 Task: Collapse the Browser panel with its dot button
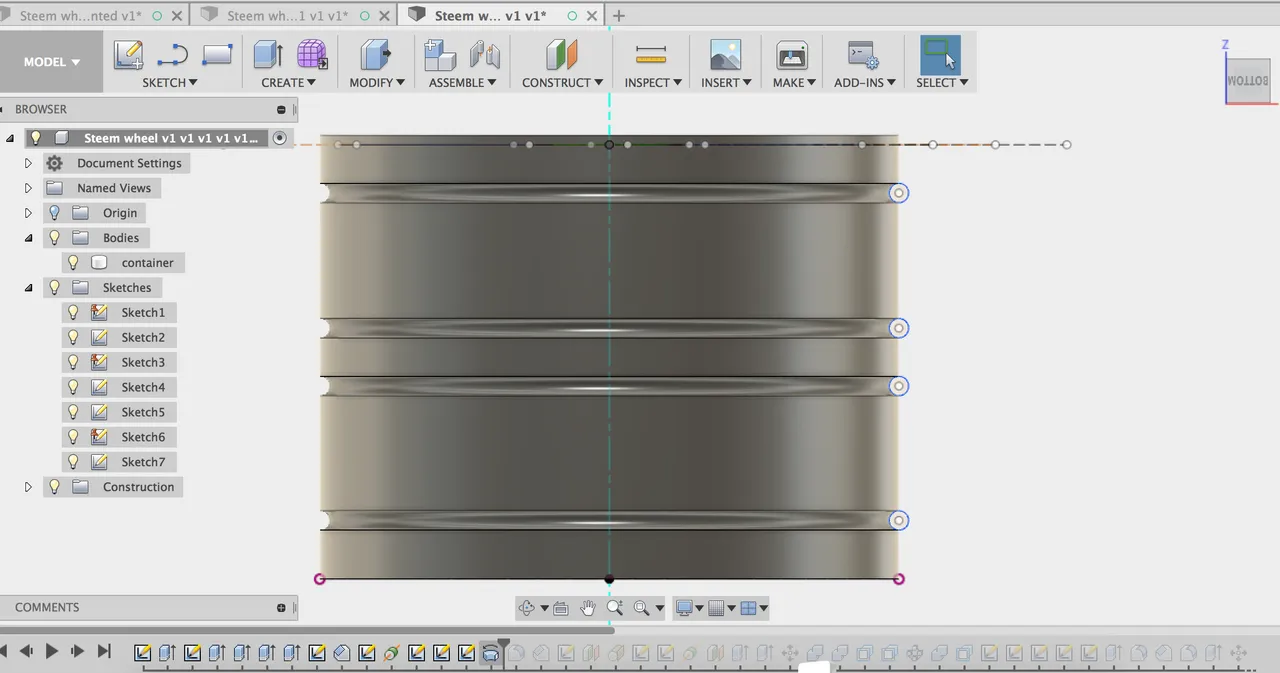(281, 110)
